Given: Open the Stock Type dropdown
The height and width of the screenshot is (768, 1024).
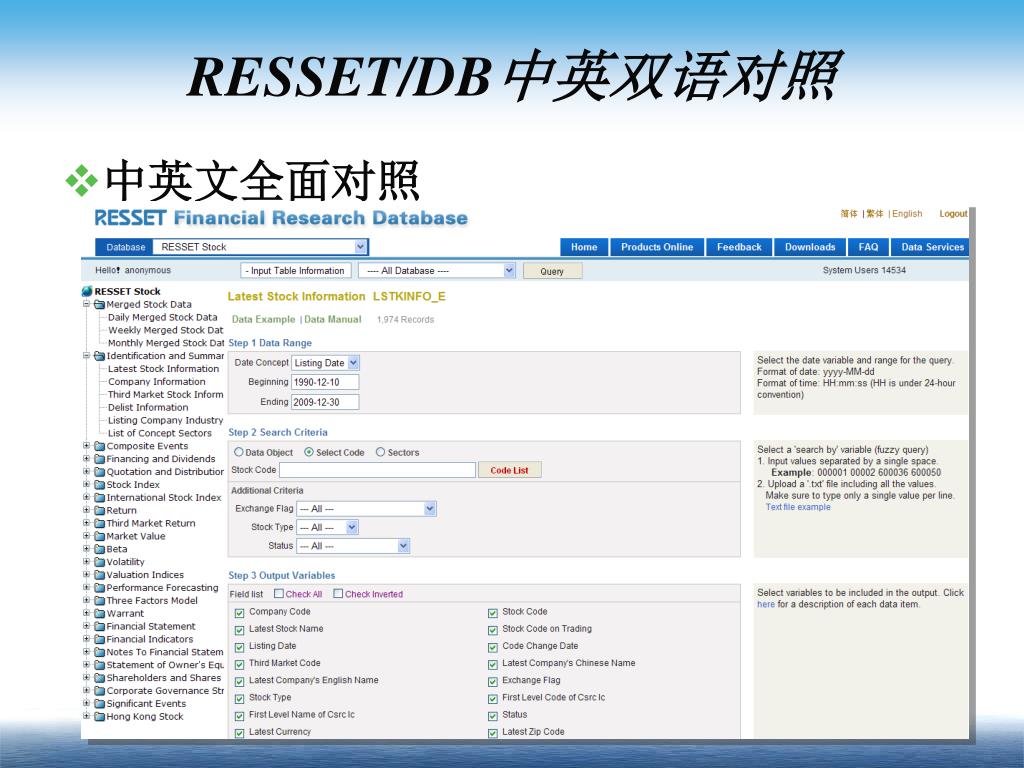Looking at the screenshot, I should pos(352,527).
